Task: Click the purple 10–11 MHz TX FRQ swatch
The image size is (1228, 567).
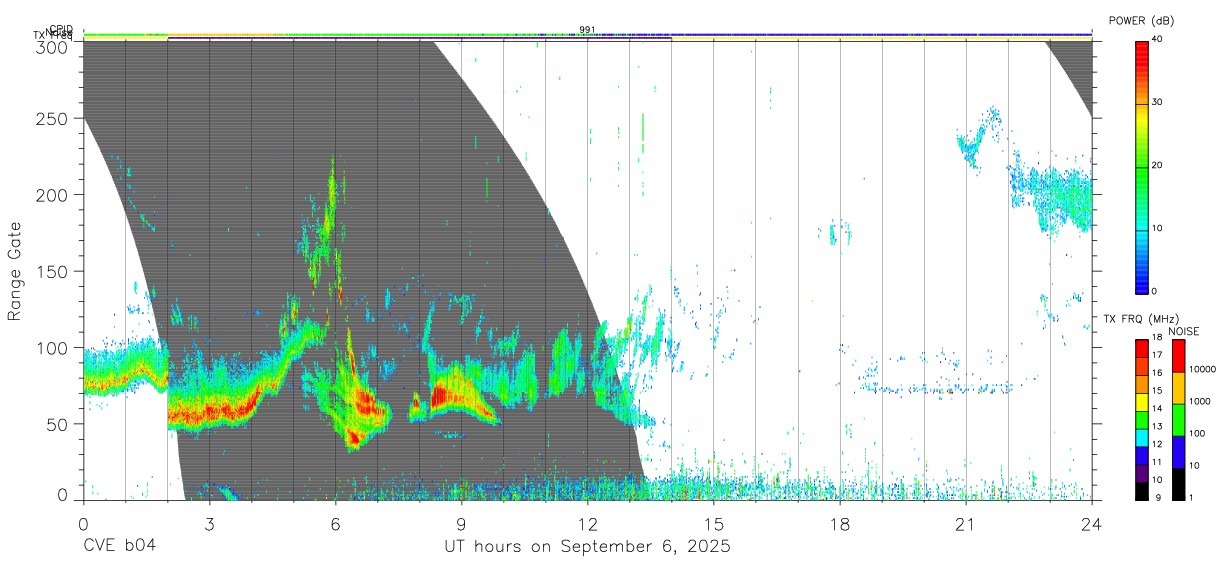Action: 1141,473
